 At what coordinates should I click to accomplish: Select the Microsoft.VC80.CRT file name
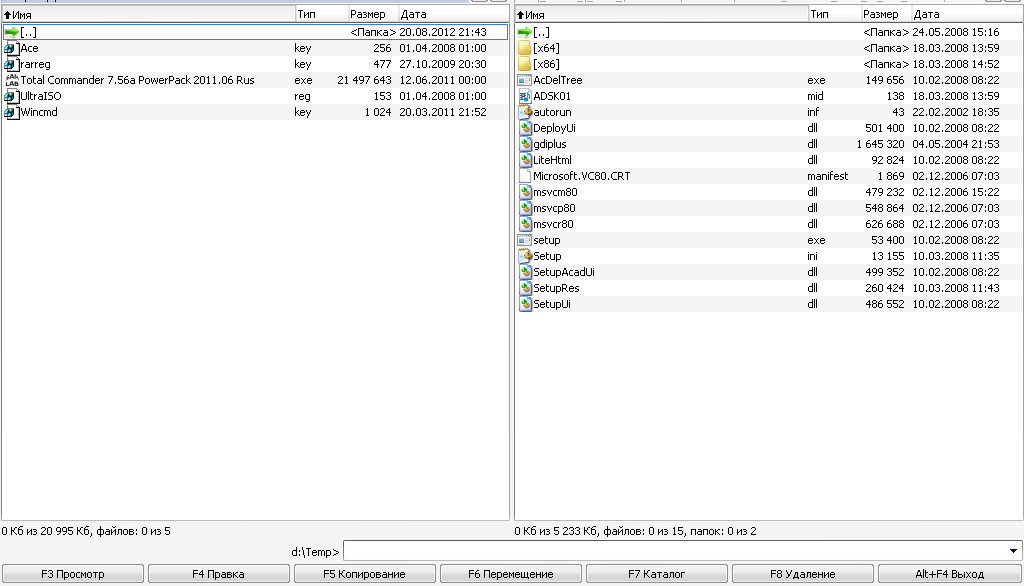pyautogui.click(x=581, y=176)
